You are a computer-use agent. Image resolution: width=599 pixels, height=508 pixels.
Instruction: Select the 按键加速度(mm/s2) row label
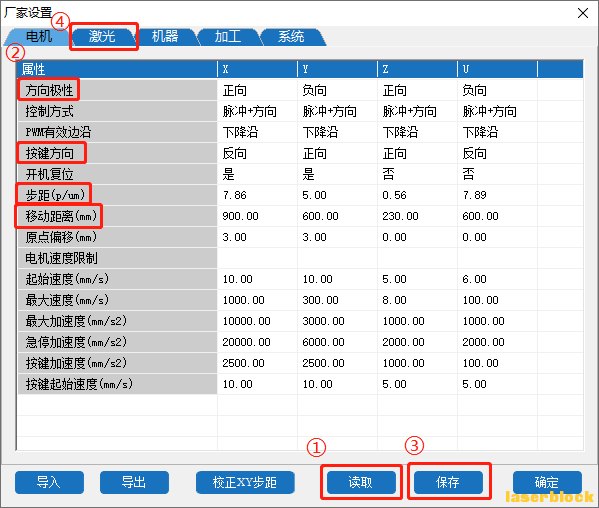[x=118, y=363]
